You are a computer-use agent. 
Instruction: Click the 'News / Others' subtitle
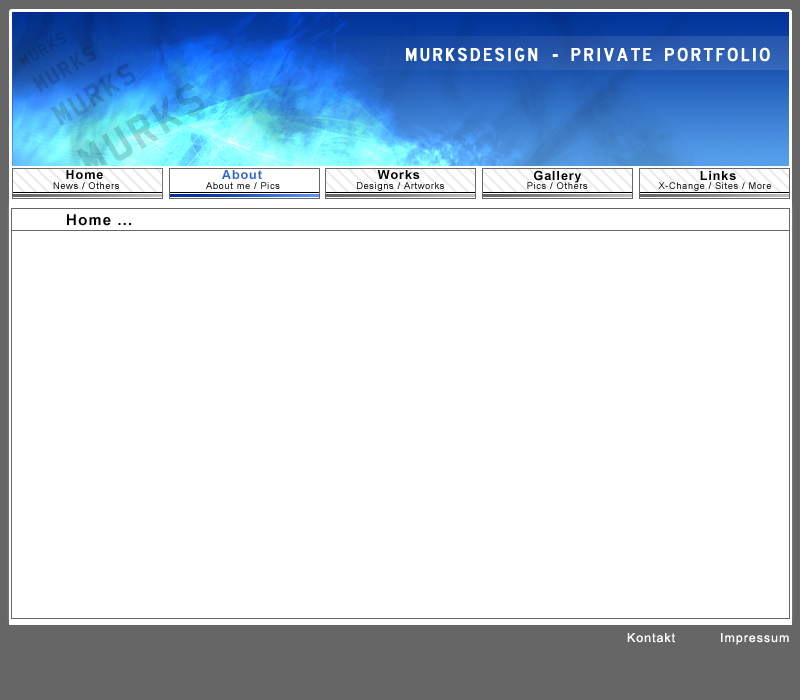86,186
